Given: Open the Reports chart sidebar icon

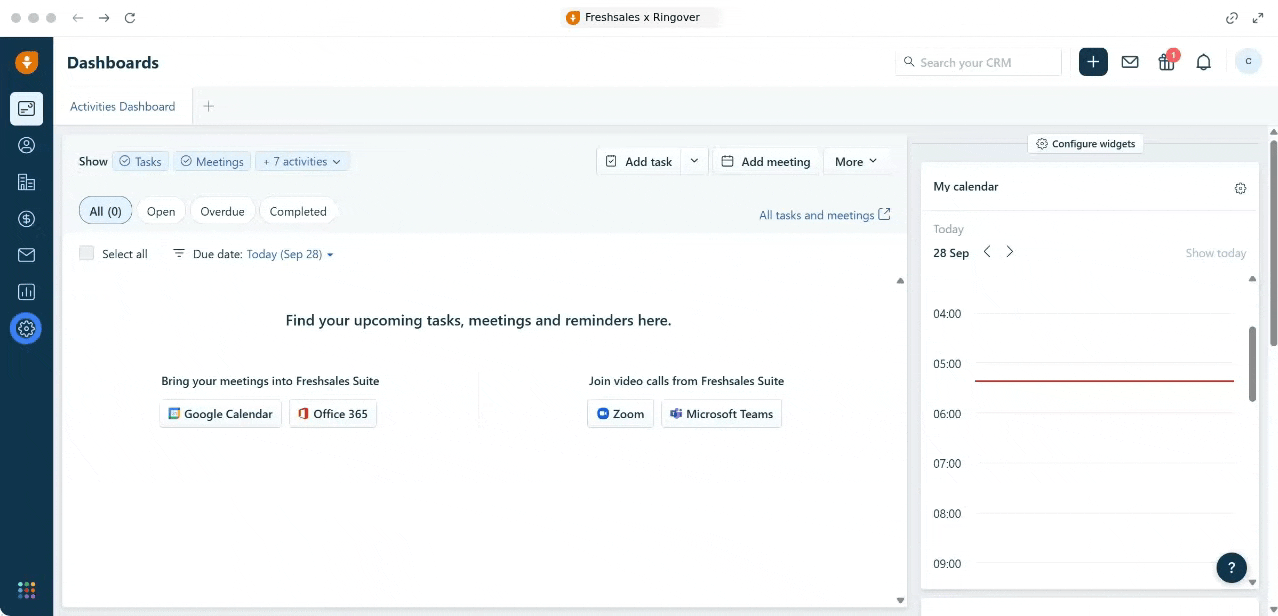Looking at the screenshot, I should coord(26,292).
